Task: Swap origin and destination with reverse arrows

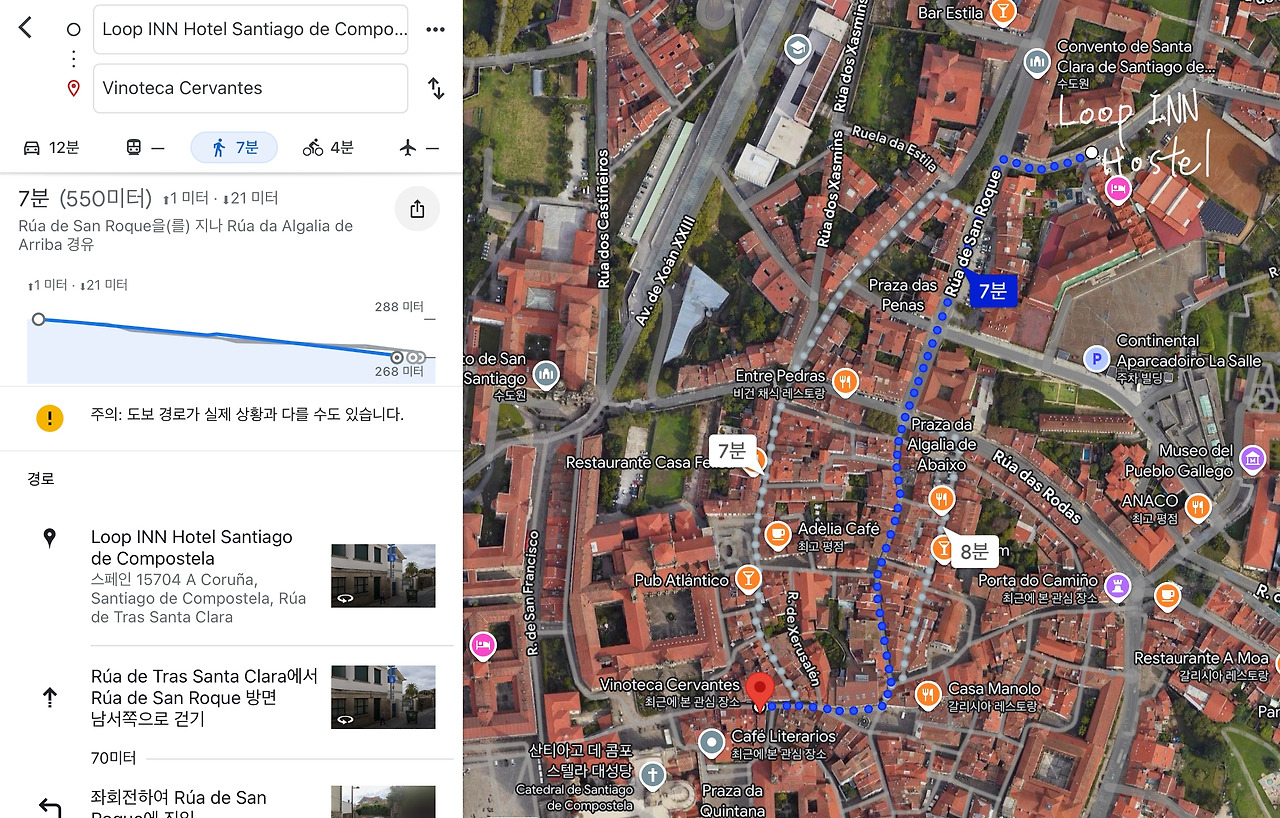Action: point(436,88)
